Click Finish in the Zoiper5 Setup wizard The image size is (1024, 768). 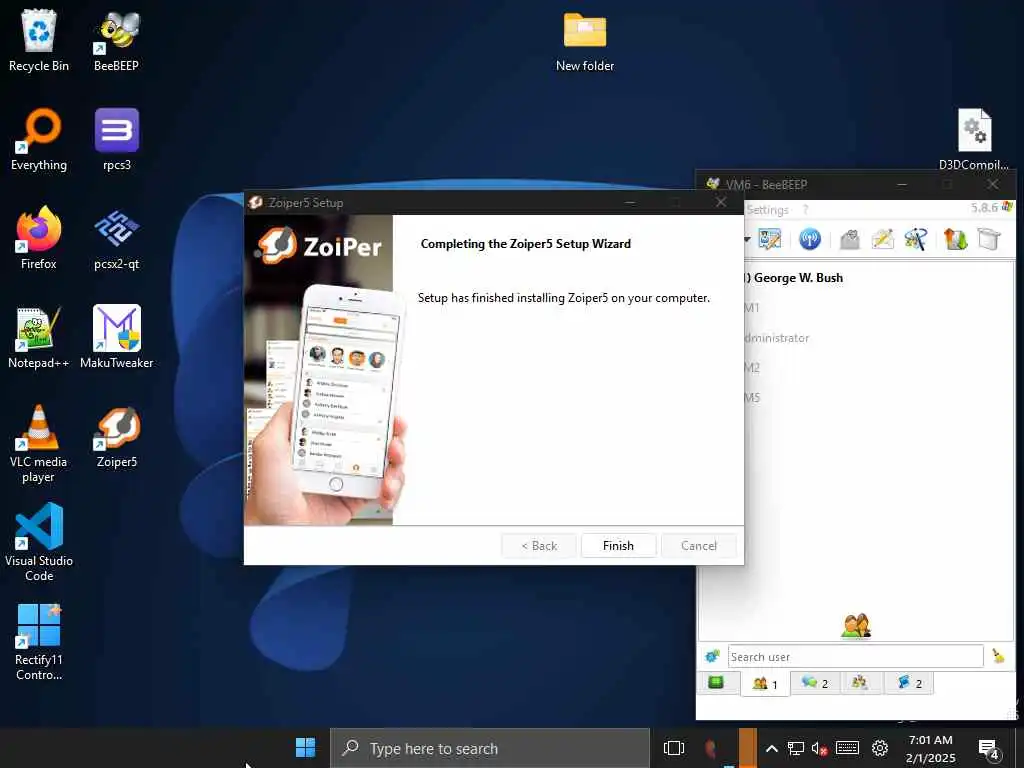click(x=618, y=545)
